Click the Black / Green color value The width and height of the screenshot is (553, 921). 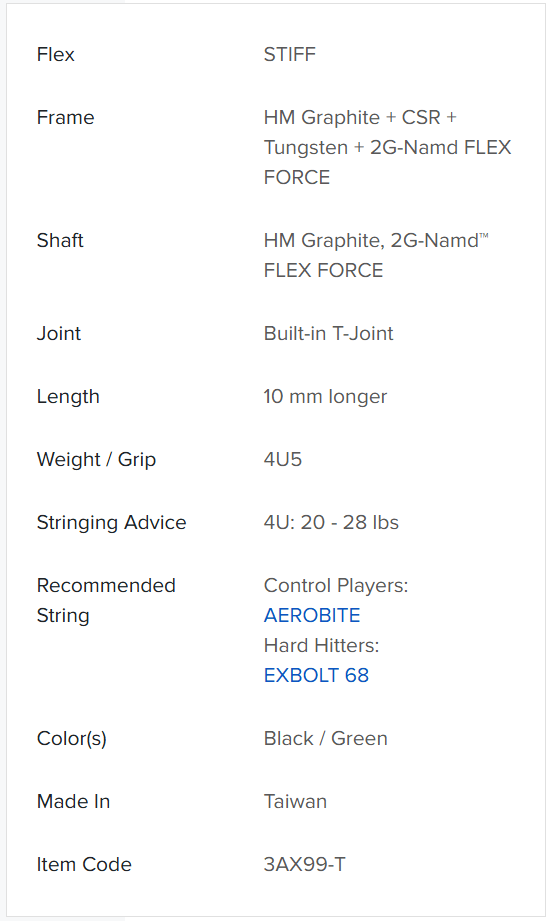326,738
